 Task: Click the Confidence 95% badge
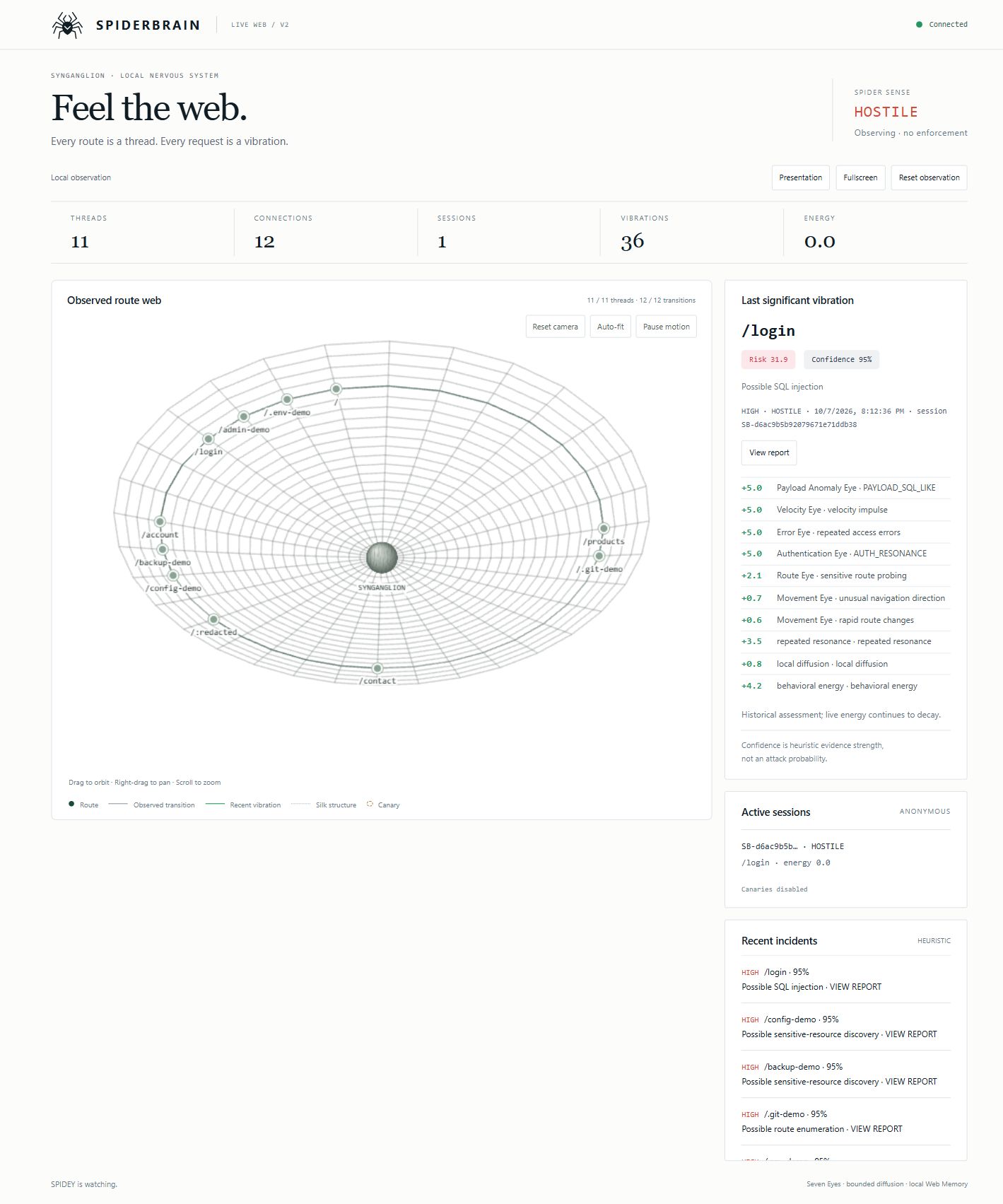841,359
